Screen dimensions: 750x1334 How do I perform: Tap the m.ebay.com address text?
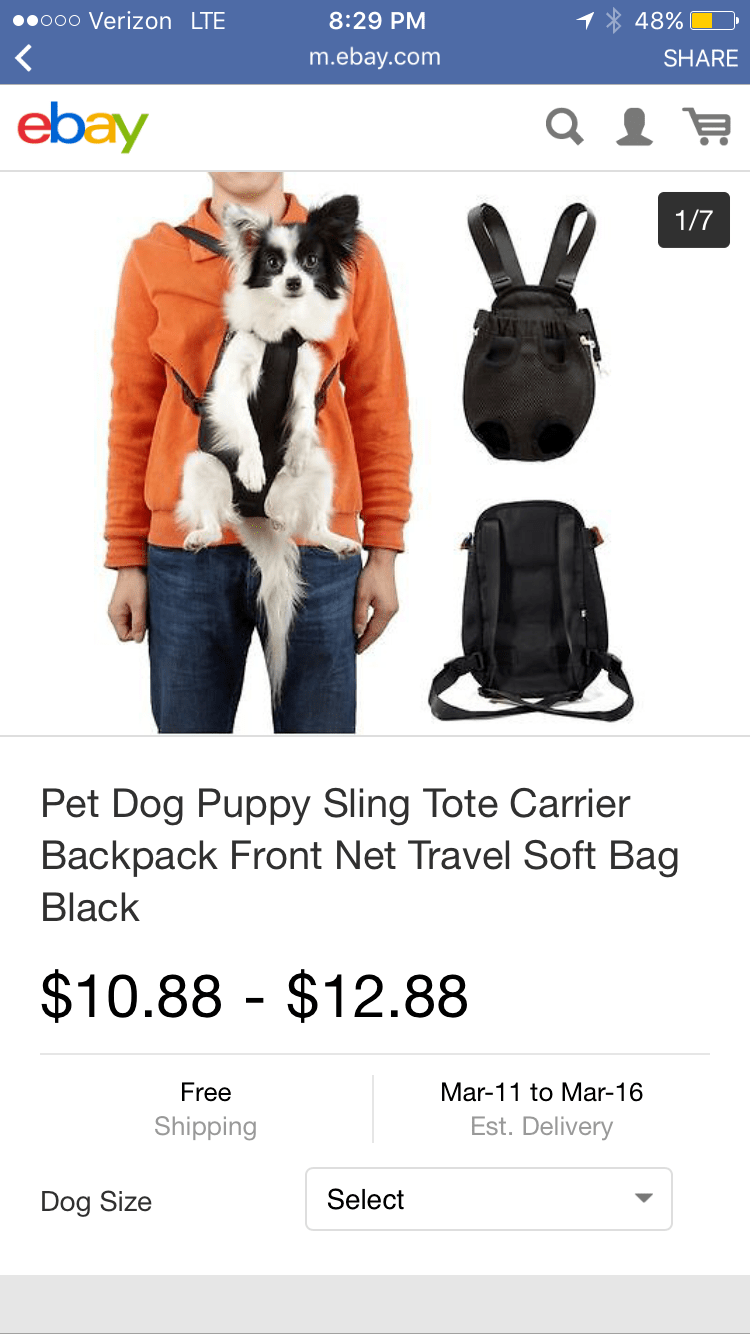click(375, 57)
